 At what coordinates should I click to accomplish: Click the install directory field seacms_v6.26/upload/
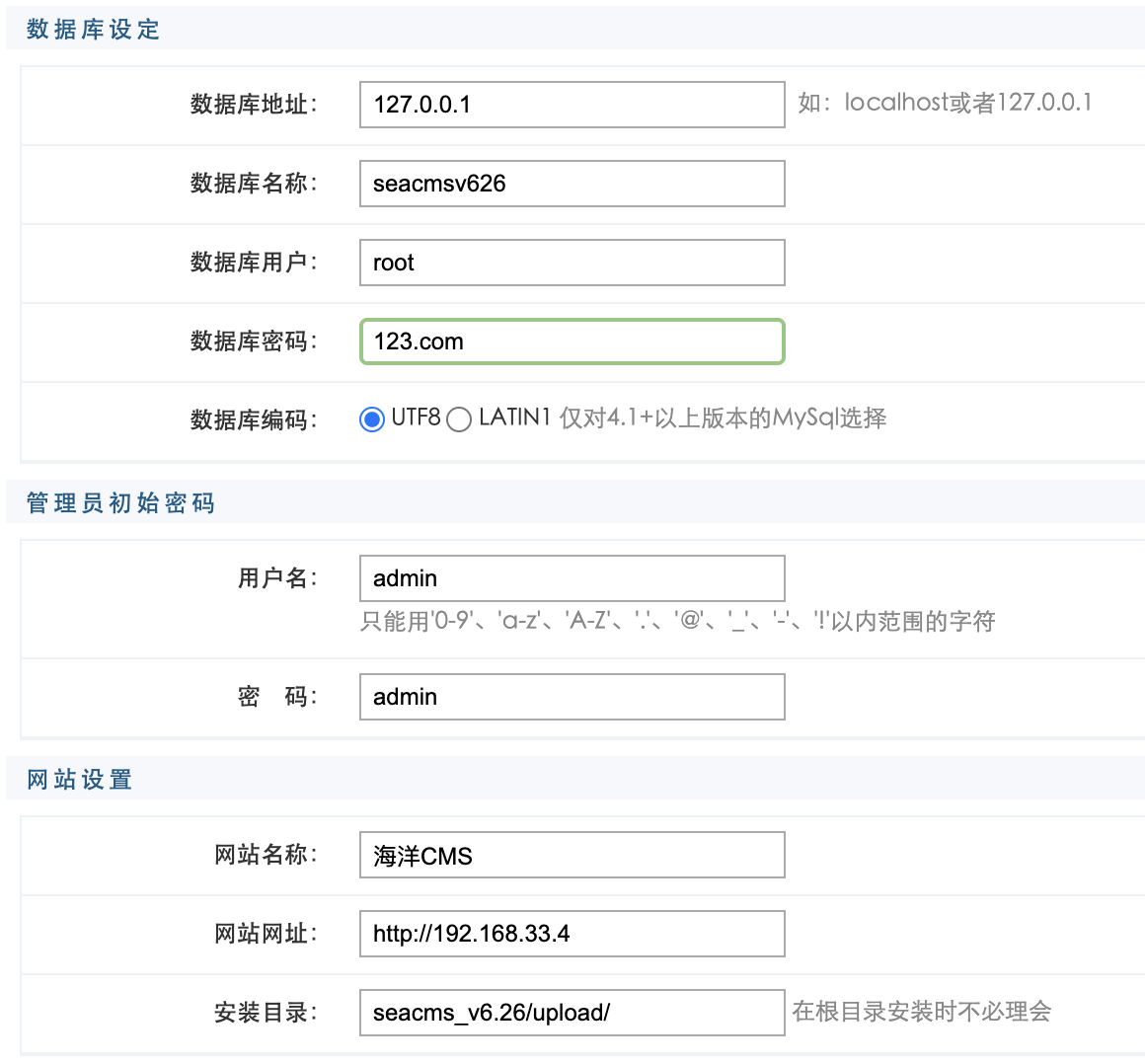572,1013
